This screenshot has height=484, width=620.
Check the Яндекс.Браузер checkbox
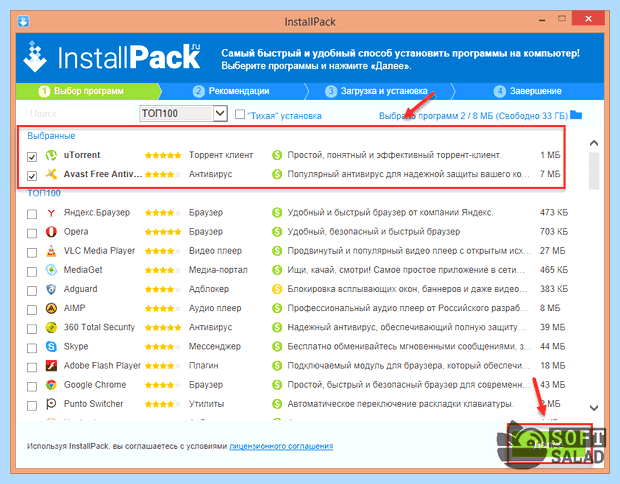click(32, 214)
